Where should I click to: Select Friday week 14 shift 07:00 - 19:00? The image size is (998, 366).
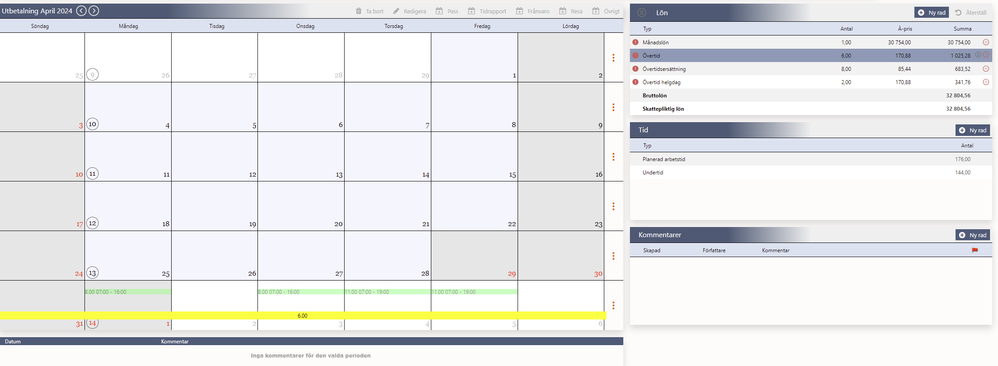[474, 292]
